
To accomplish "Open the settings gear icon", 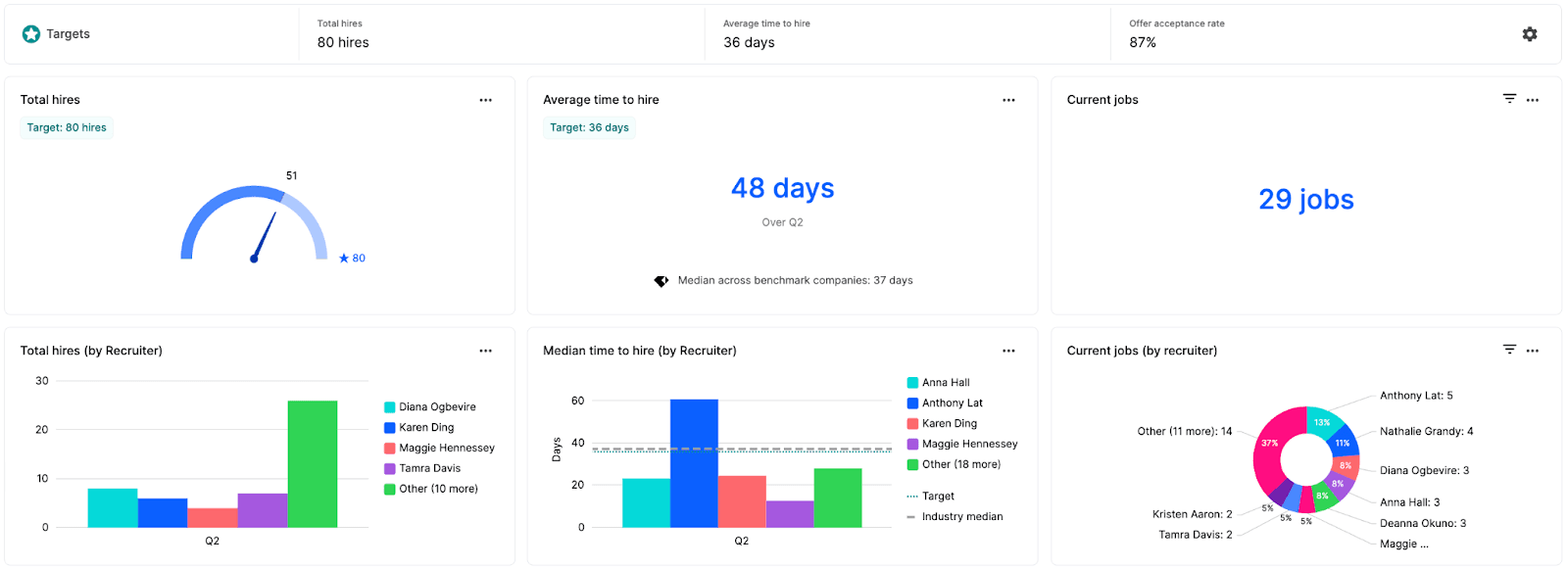I will tap(1529, 33).
